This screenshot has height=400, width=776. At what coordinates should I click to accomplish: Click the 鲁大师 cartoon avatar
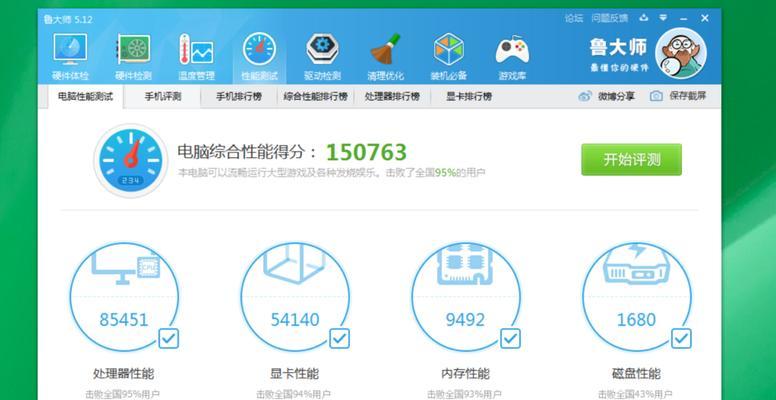[681, 52]
